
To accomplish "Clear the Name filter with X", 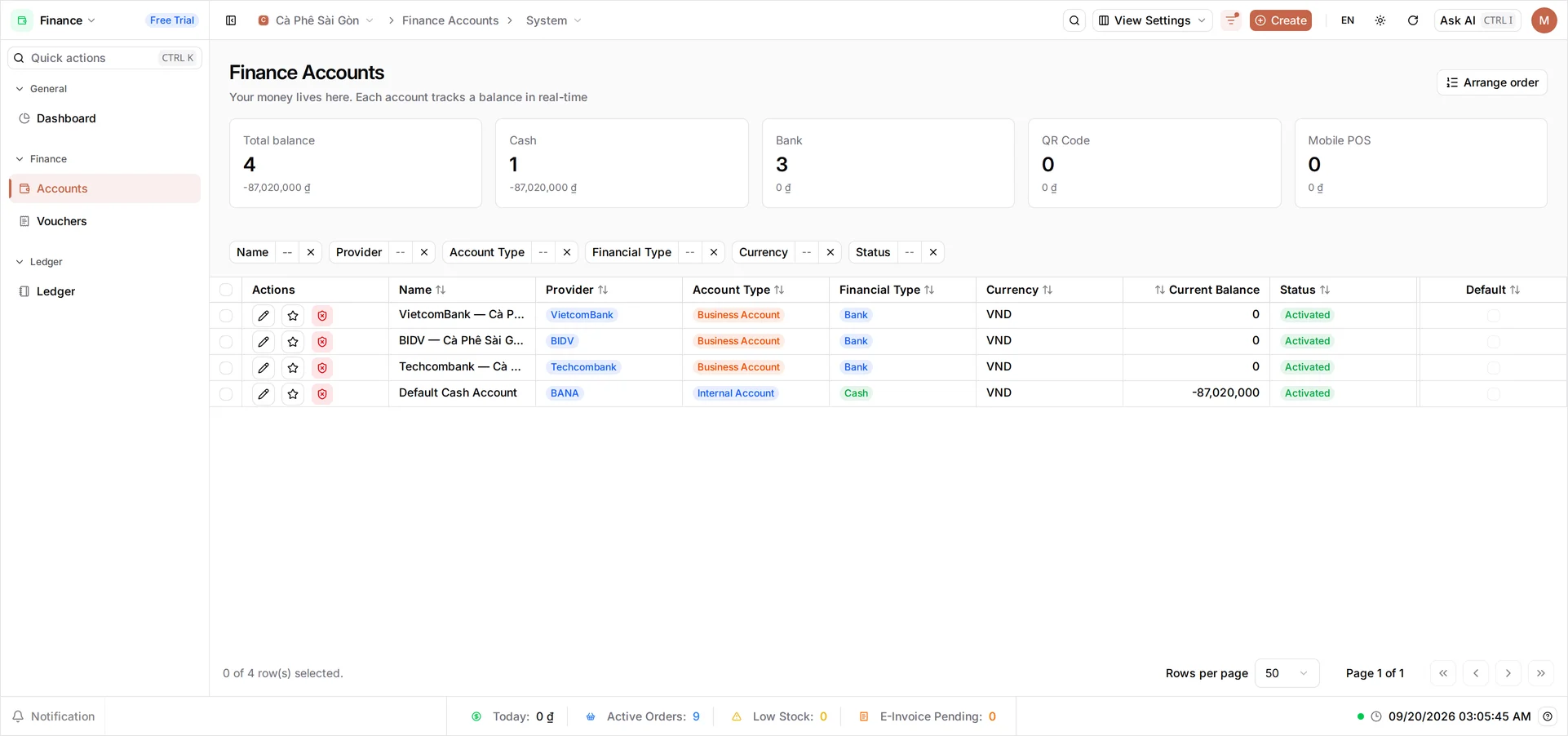I will [x=311, y=252].
